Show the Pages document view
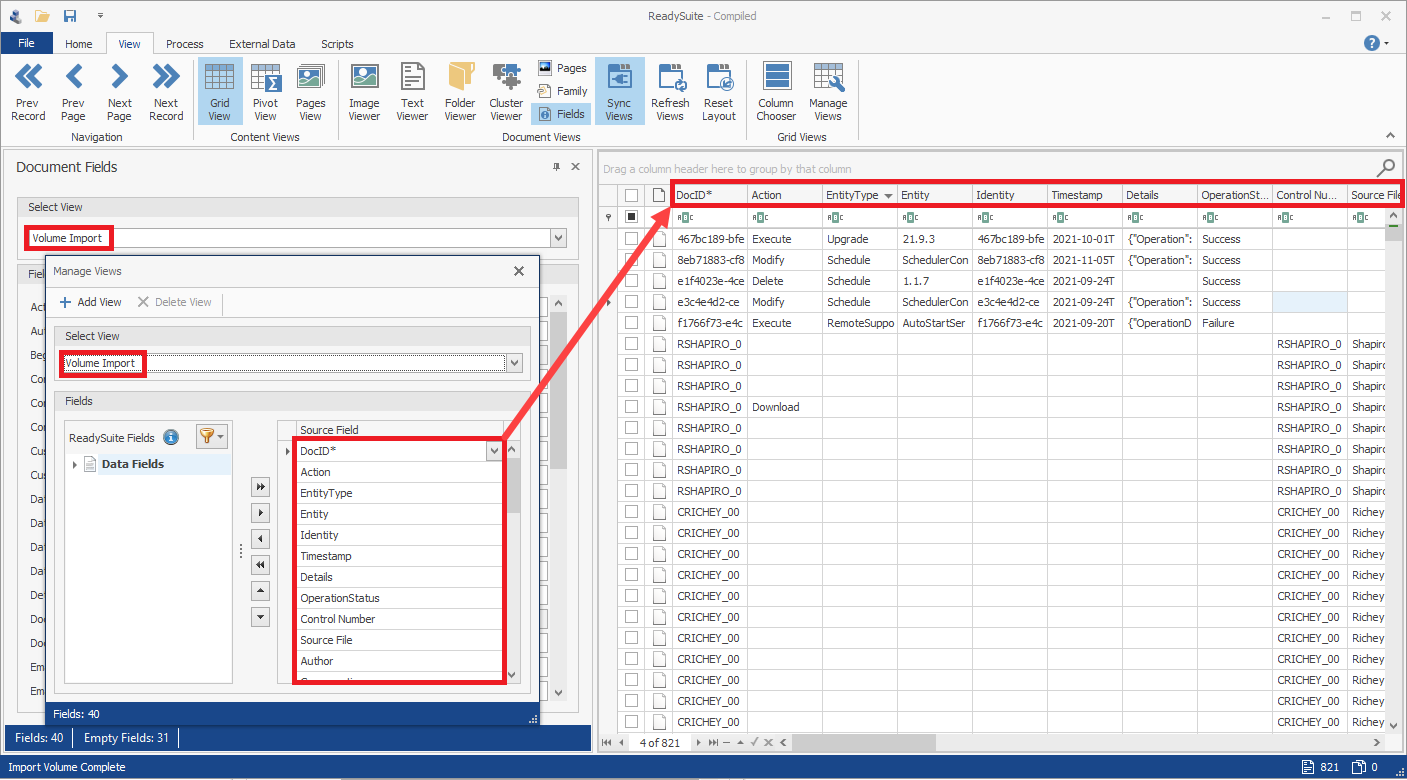1407x780 pixels. click(561, 68)
